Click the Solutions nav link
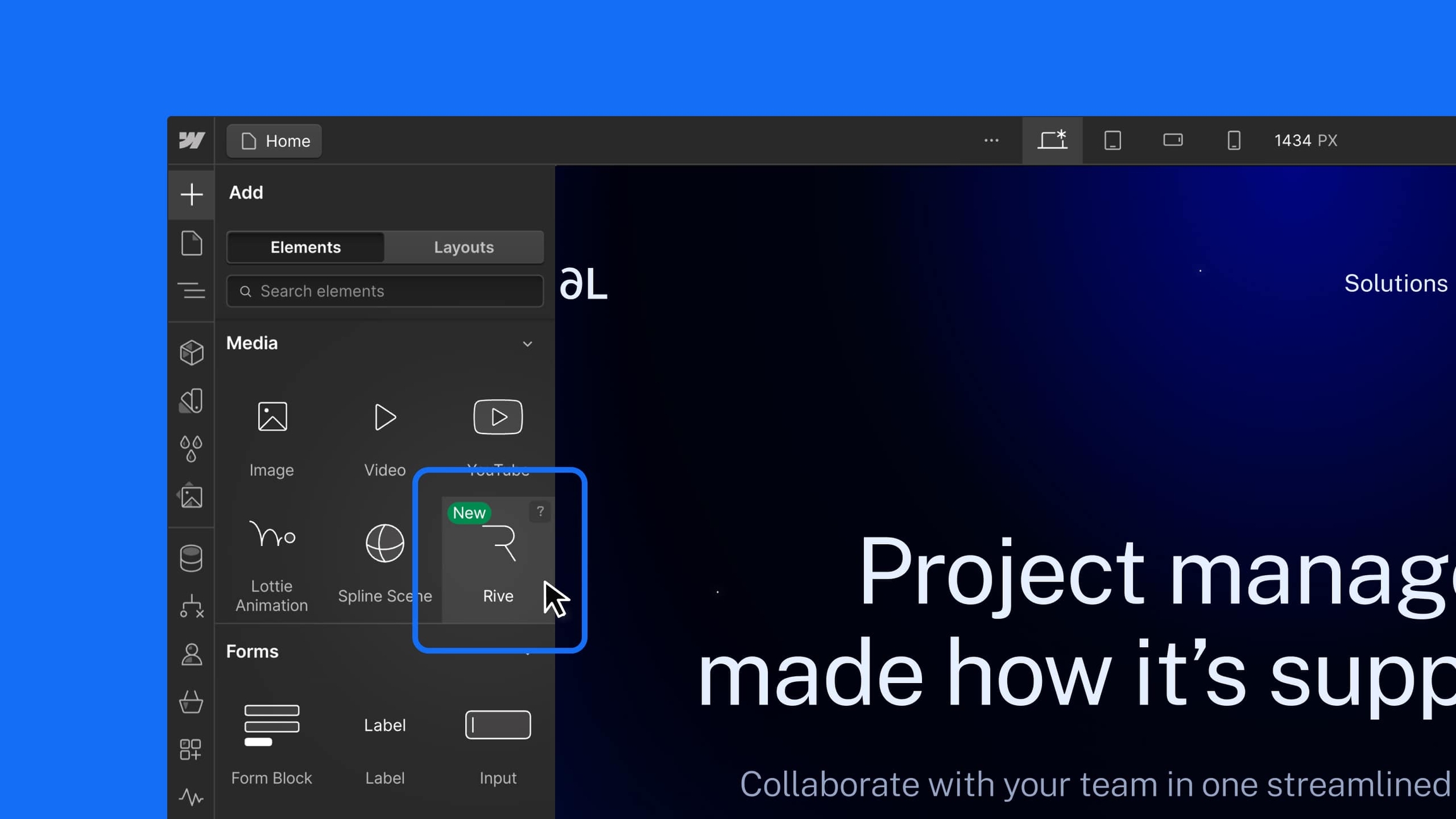 (1395, 283)
